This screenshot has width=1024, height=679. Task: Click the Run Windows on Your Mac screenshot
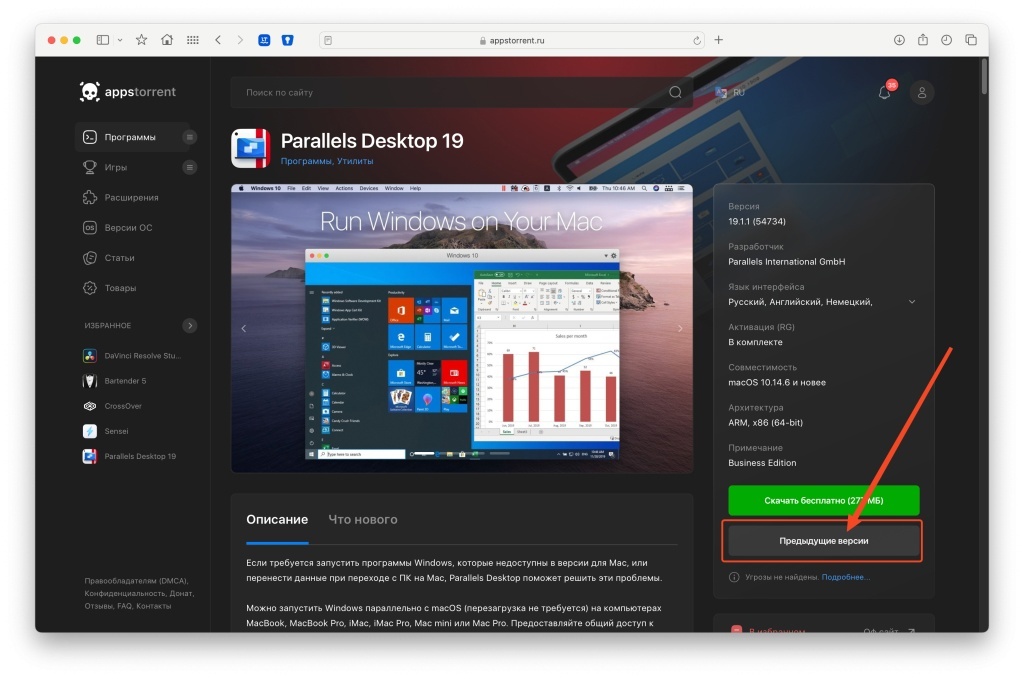[462, 328]
